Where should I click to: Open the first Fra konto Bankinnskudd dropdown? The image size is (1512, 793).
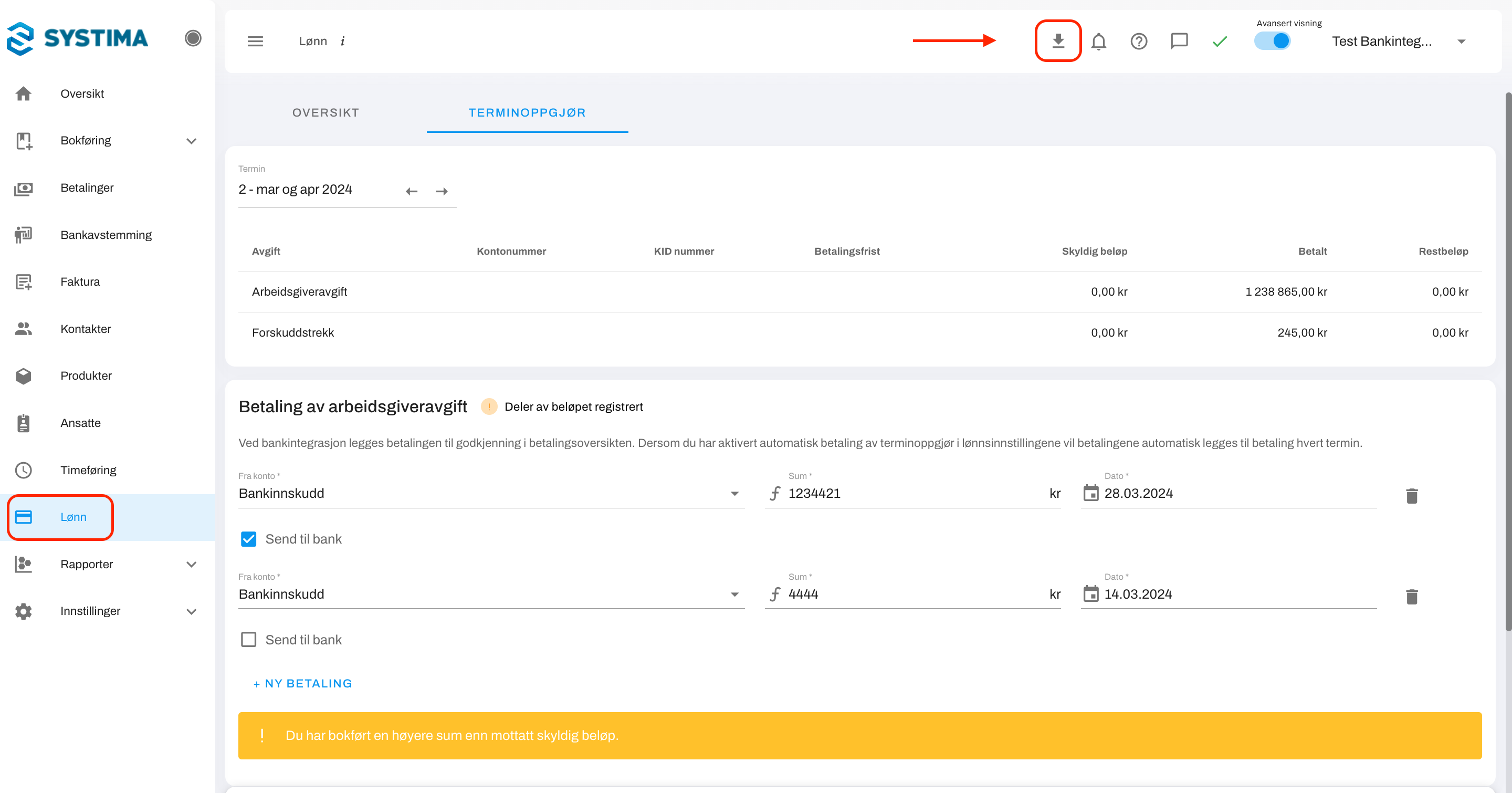point(491,493)
